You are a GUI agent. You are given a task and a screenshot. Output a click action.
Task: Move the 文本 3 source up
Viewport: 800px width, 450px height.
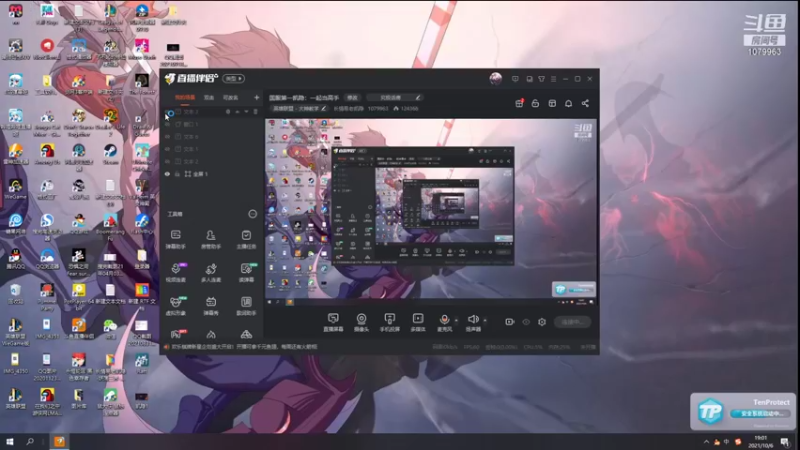(237, 112)
